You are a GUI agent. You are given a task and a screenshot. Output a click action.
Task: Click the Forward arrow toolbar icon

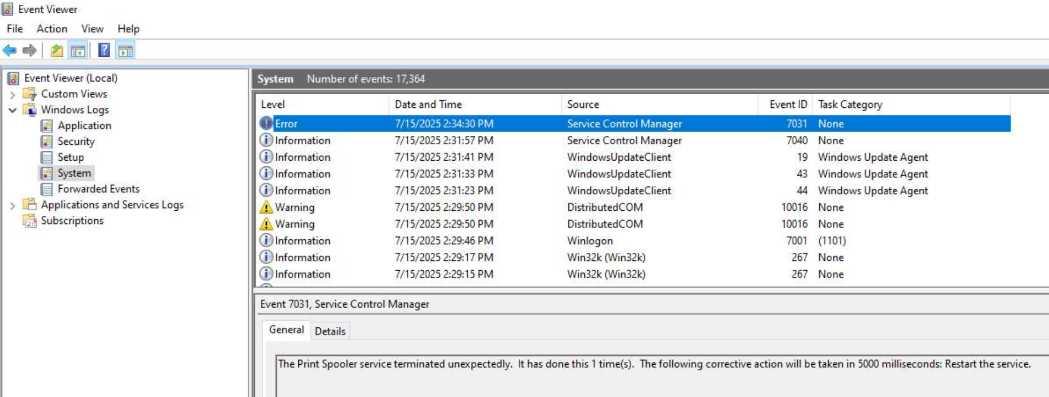pos(29,50)
